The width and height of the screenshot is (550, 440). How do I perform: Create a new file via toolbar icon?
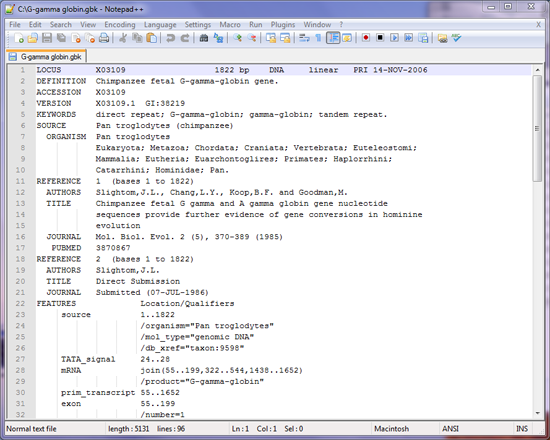(x=19, y=38)
